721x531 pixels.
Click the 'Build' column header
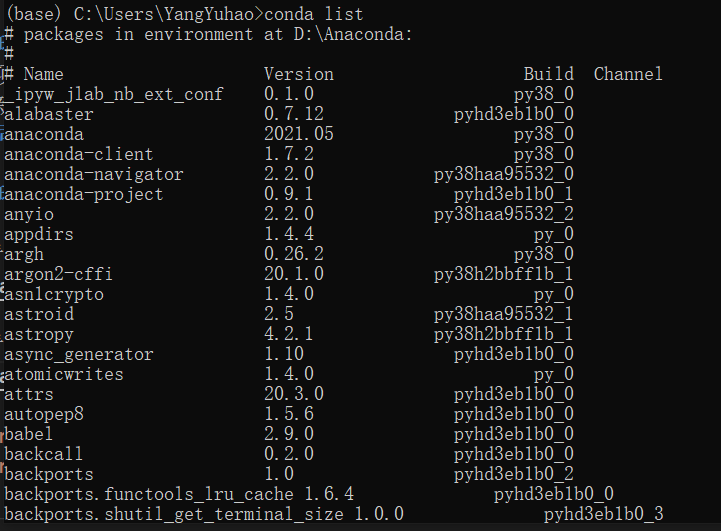(548, 74)
